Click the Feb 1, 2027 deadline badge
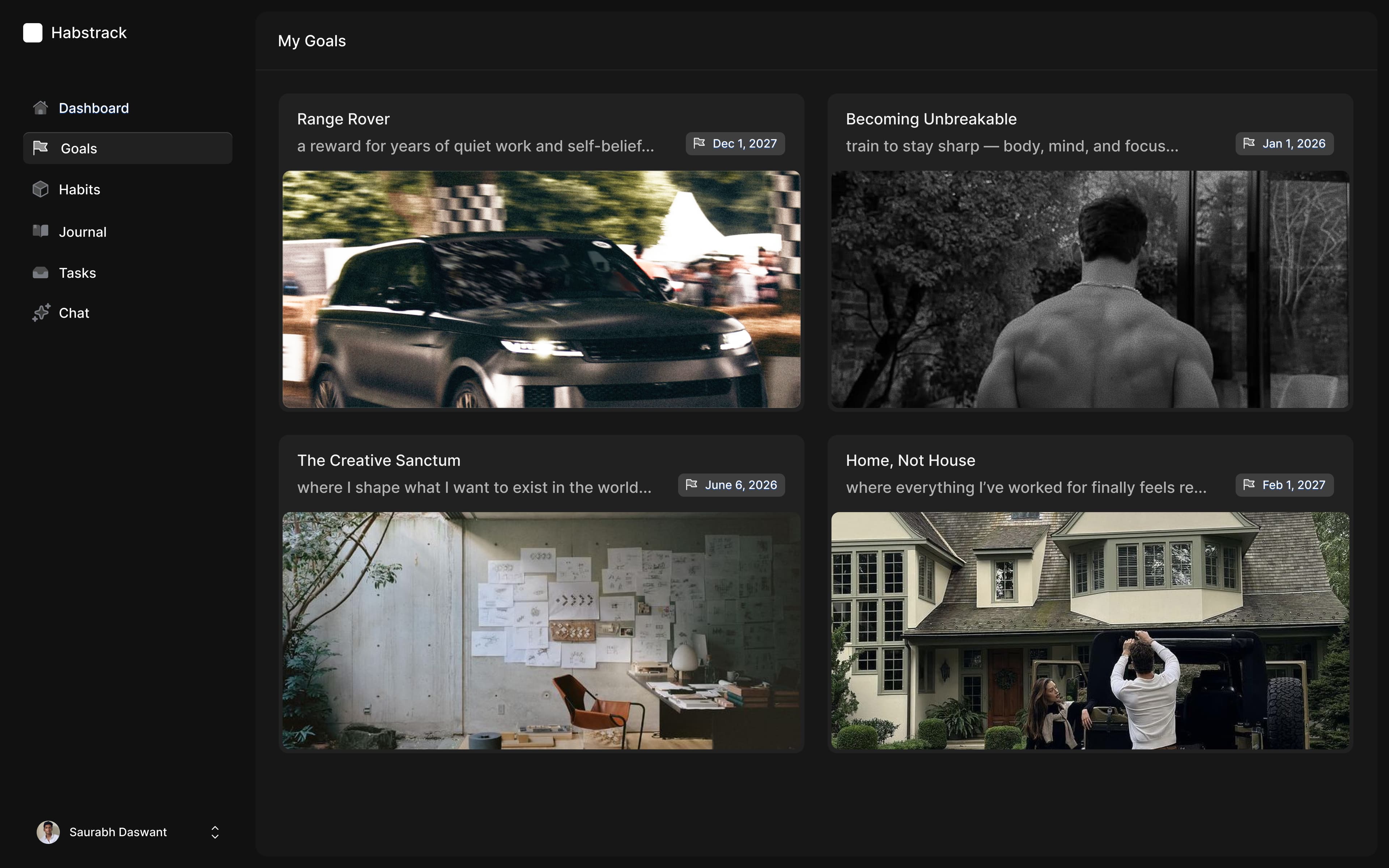The height and width of the screenshot is (868, 1389). (1284, 485)
